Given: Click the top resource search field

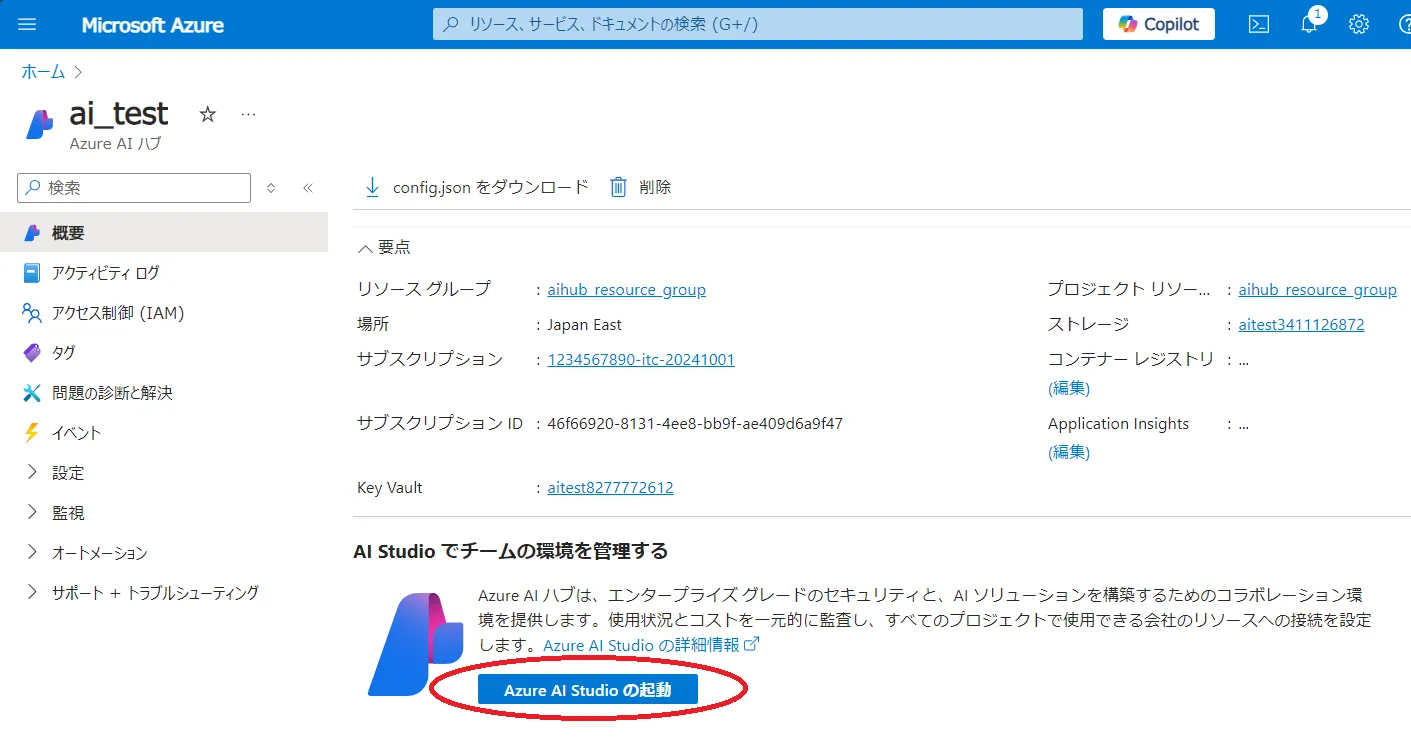Looking at the screenshot, I should point(757,24).
